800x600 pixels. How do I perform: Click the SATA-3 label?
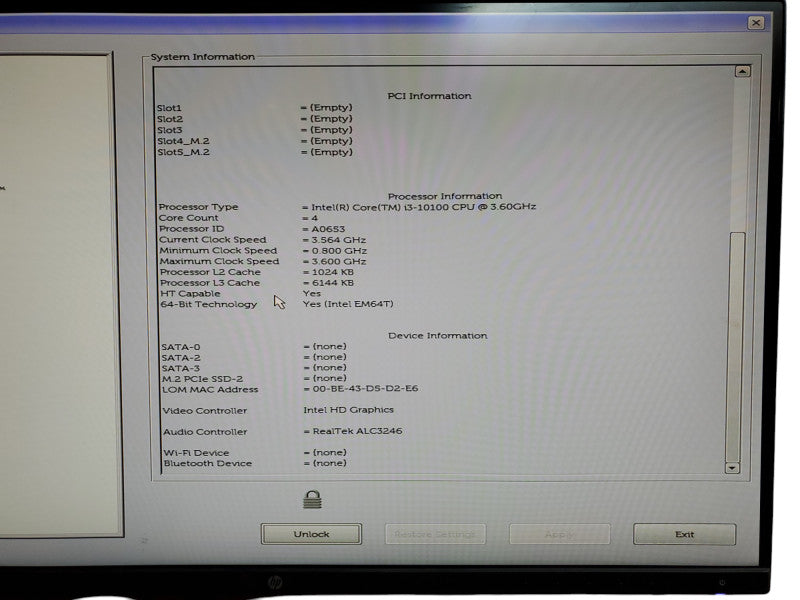181,368
